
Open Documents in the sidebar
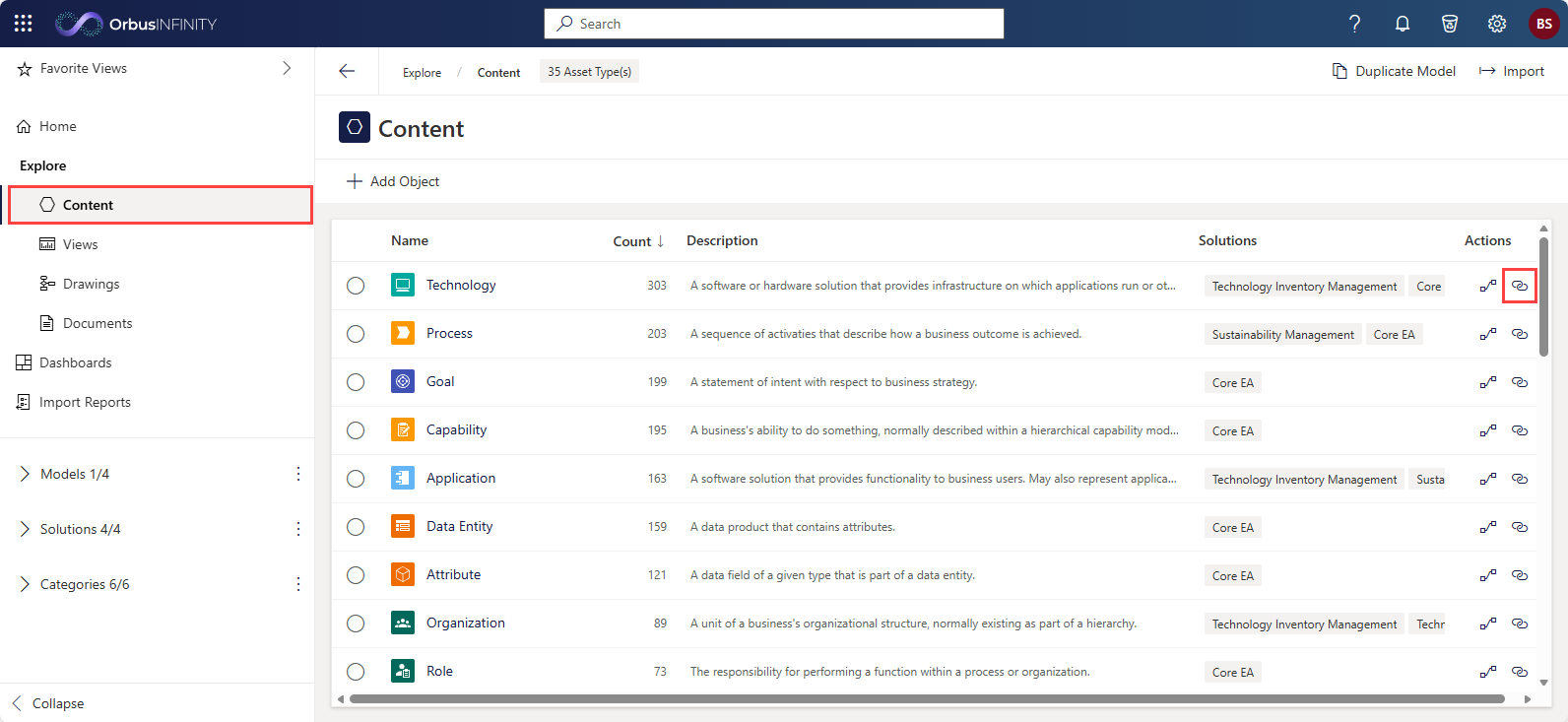[85, 323]
